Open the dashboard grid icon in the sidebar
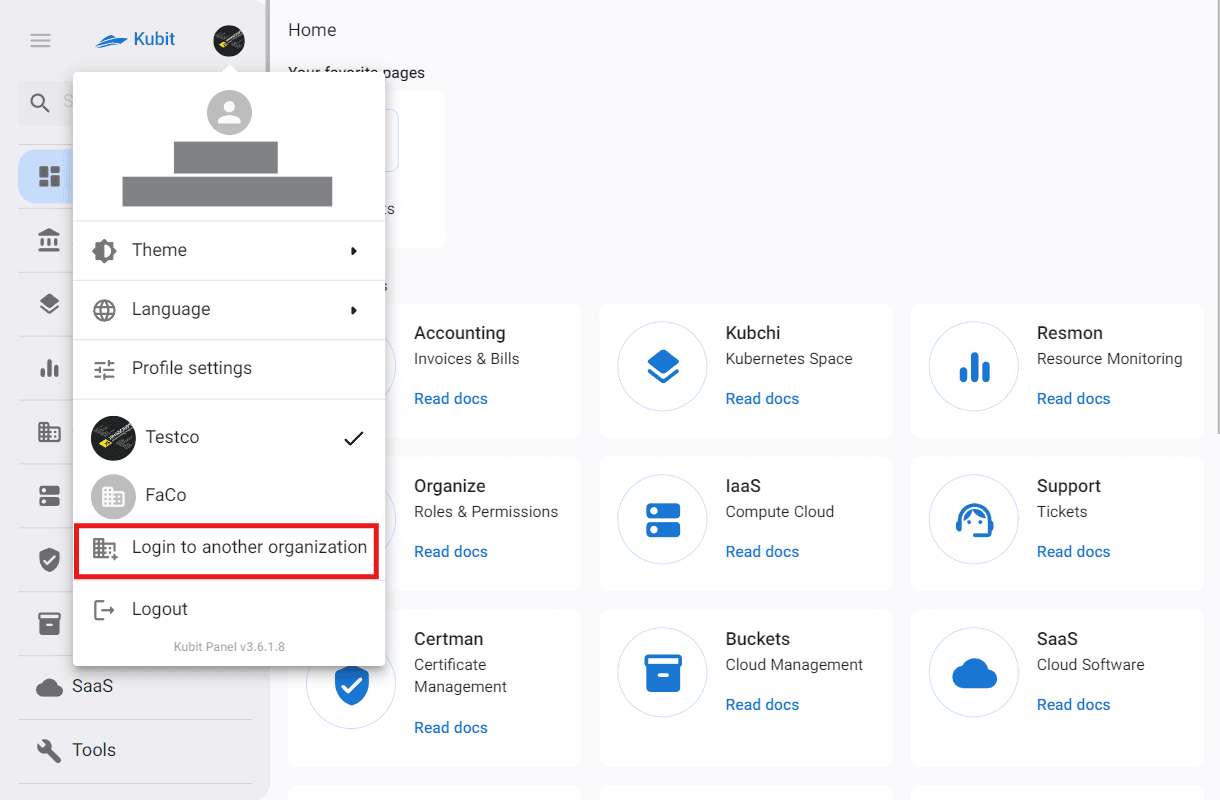Image resolution: width=1220 pixels, height=800 pixels. tap(49, 177)
